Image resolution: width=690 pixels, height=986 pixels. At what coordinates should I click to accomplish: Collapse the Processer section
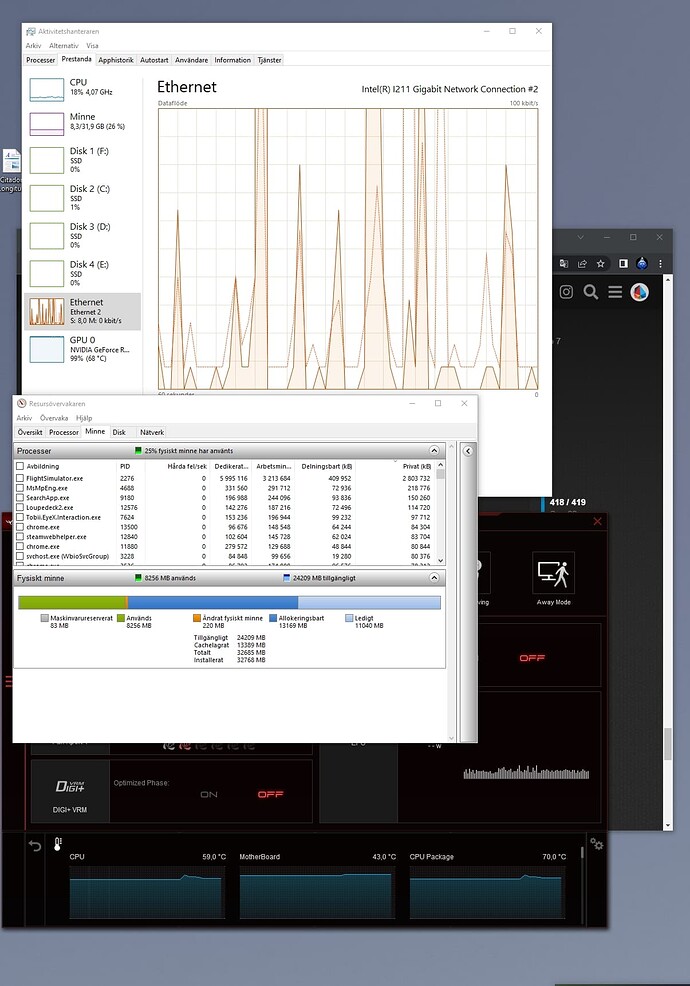tap(434, 451)
